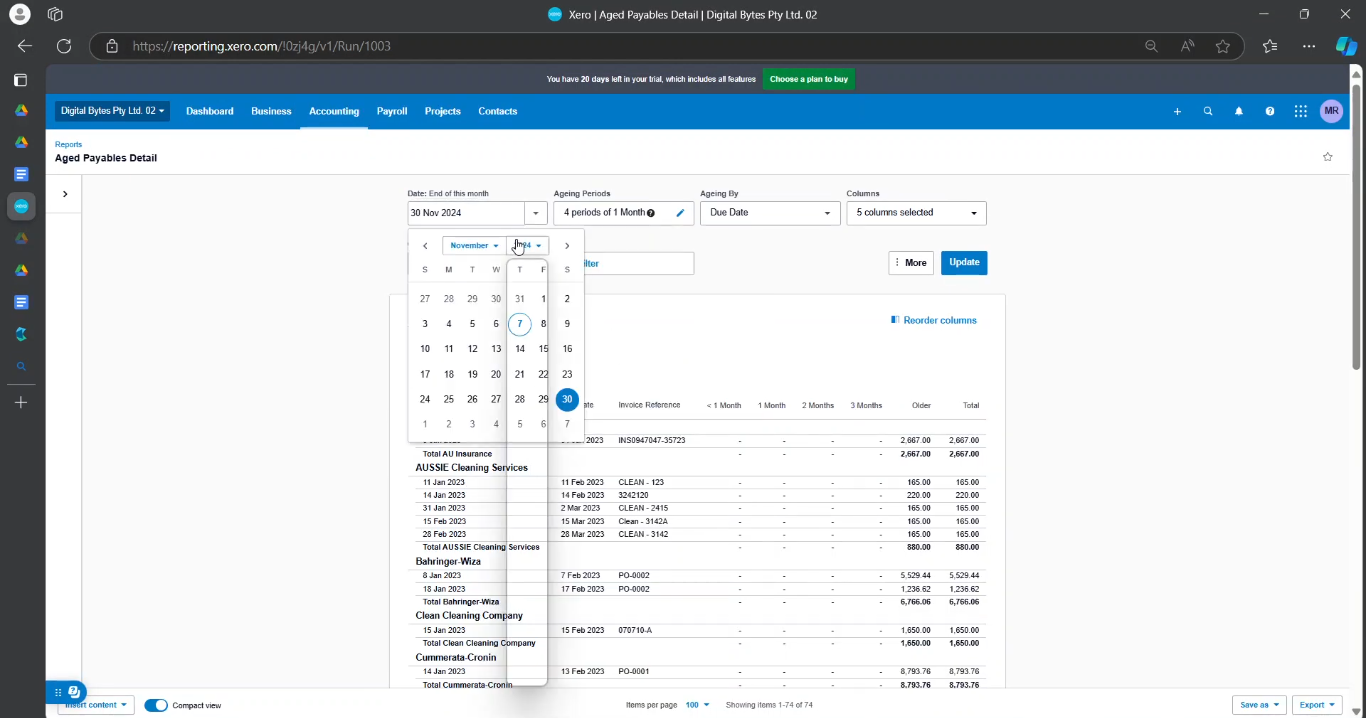
Task: Open the Projects menu
Action: coord(442,112)
